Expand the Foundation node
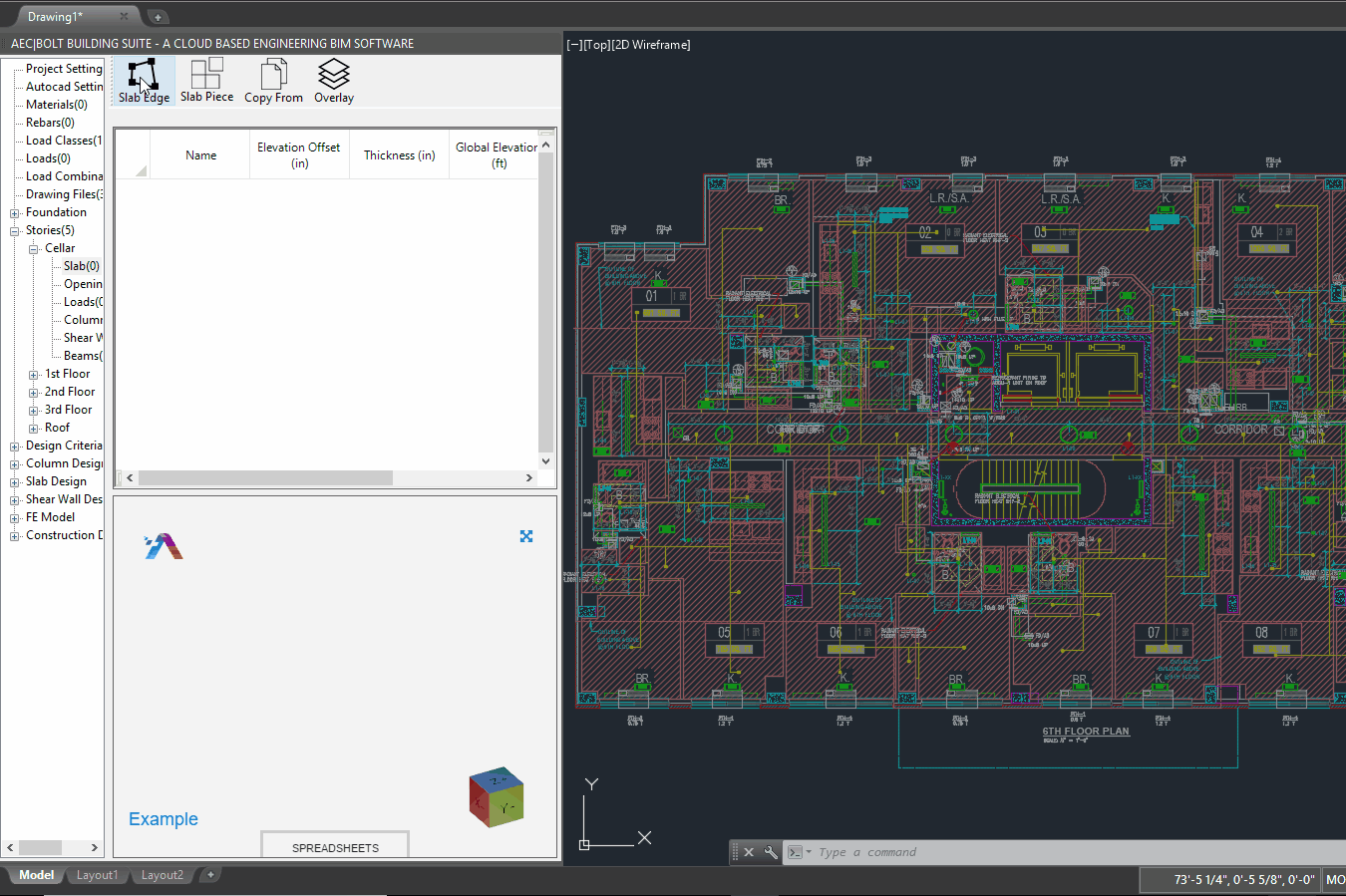 (15, 213)
